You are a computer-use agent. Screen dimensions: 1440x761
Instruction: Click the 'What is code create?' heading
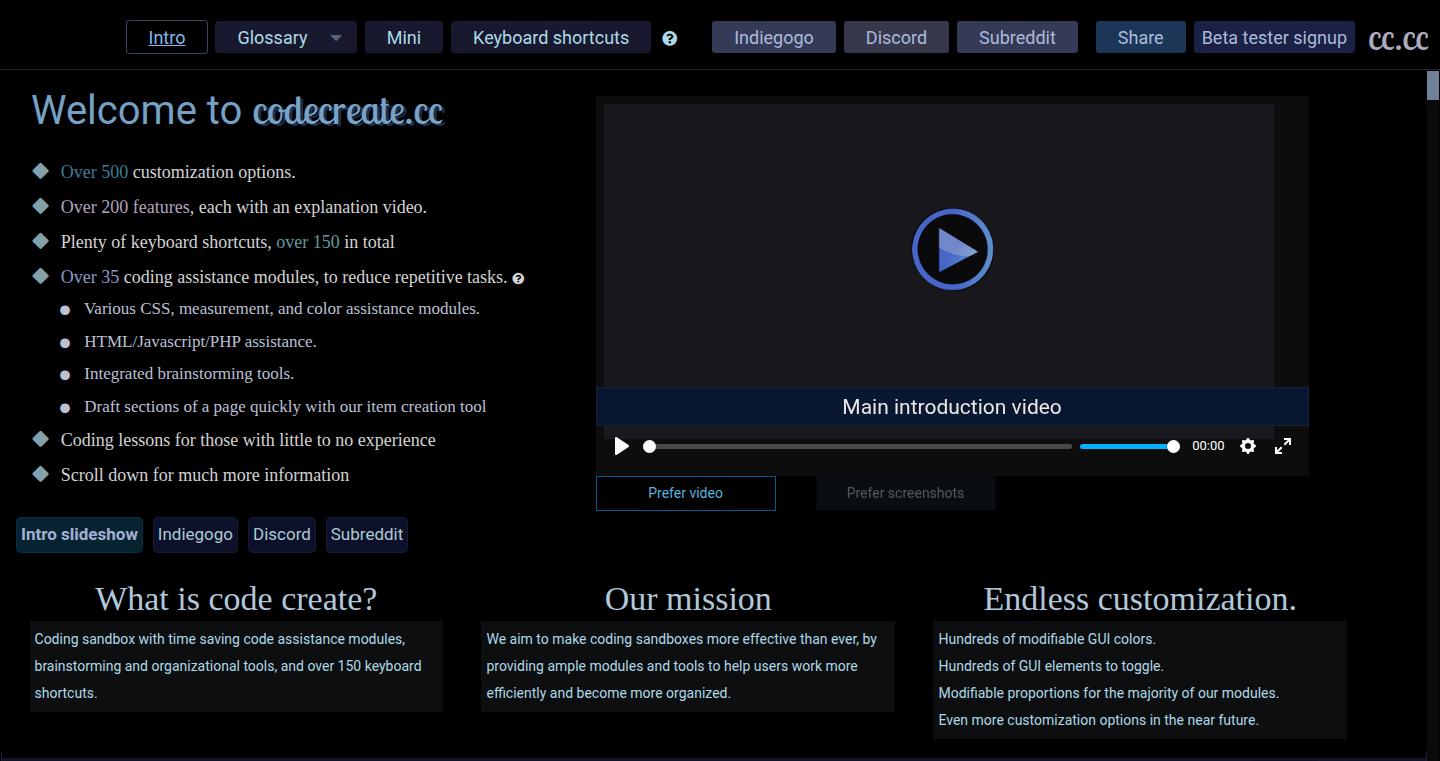pyautogui.click(x=236, y=599)
